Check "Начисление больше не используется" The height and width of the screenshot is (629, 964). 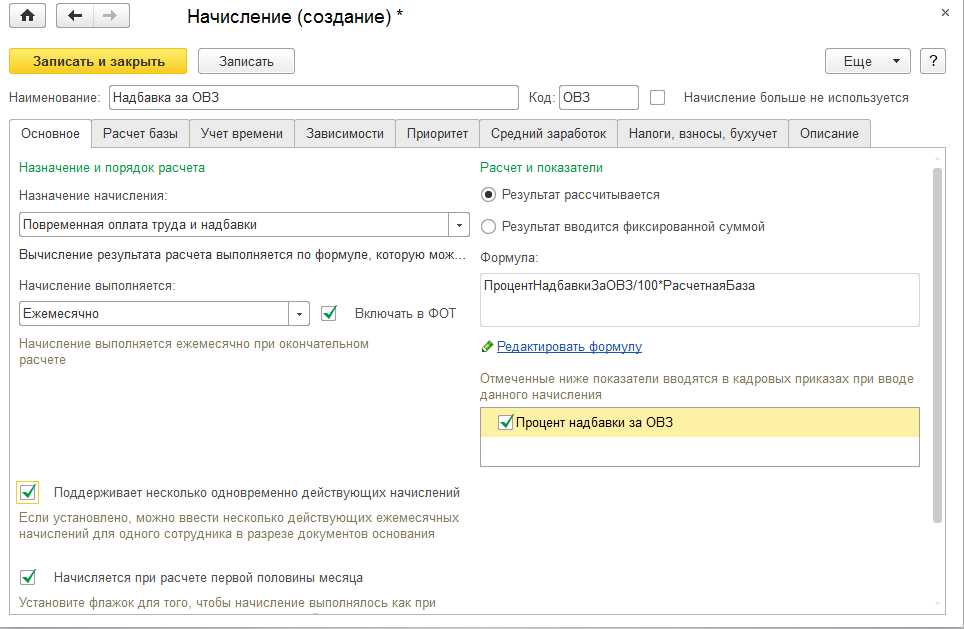tap(658, 98)
